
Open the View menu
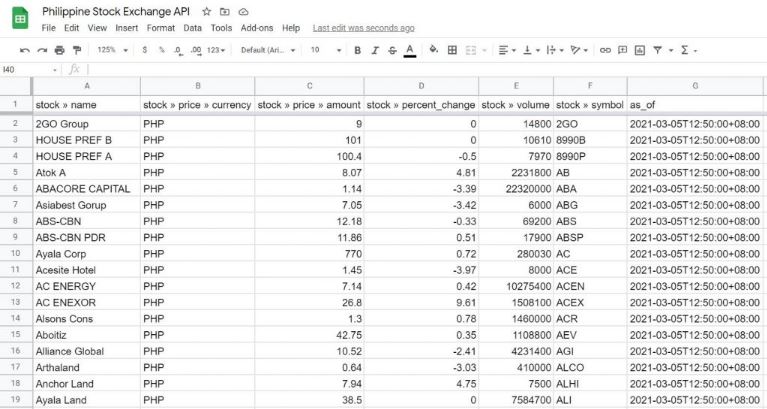[97, 28]
